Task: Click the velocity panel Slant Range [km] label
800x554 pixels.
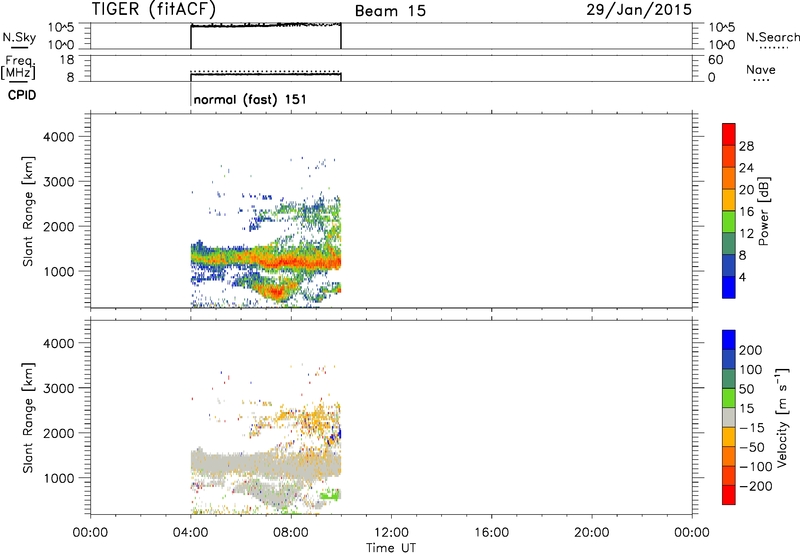Action: click(x=28, y=417)
